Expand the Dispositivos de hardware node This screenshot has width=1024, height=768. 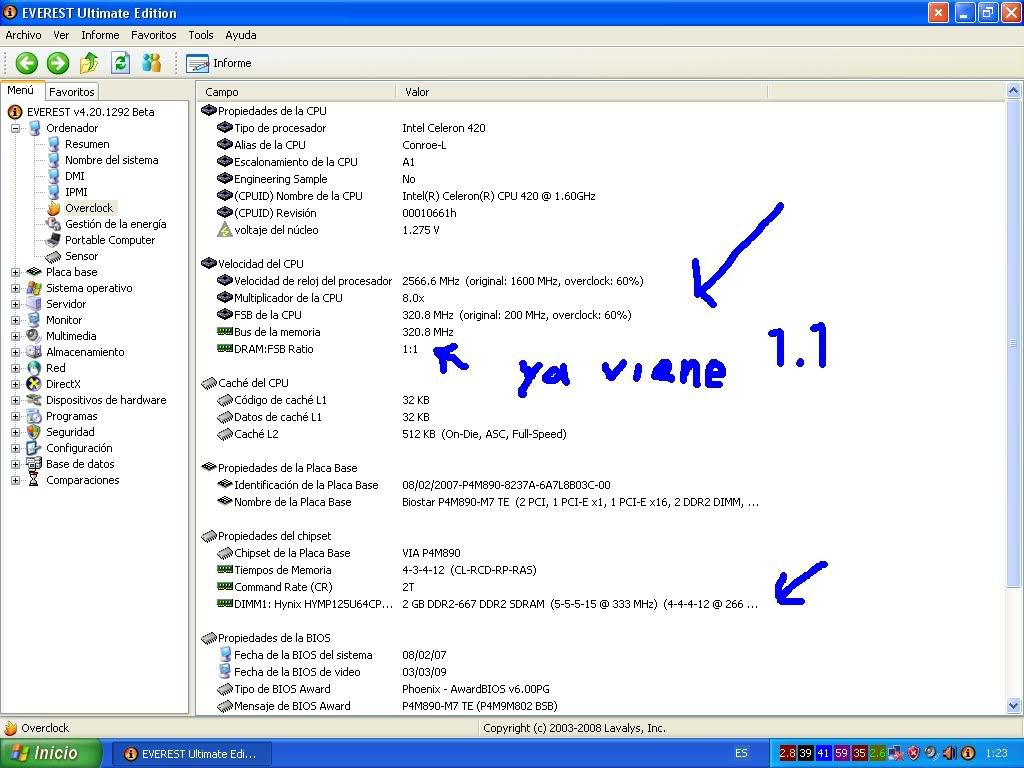point(15,400)
